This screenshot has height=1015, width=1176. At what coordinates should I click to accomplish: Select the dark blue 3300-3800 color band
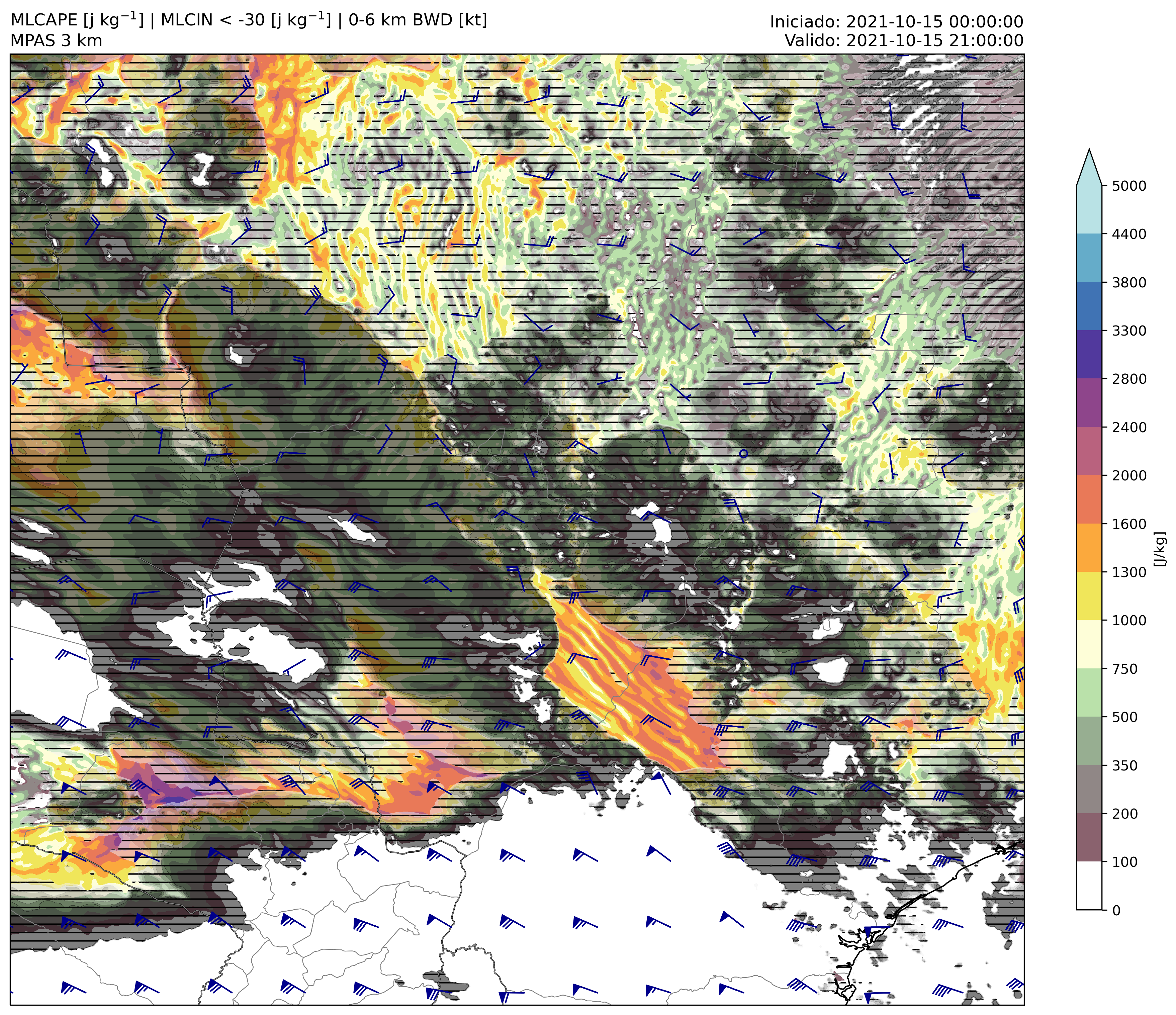pos(1089,306)
